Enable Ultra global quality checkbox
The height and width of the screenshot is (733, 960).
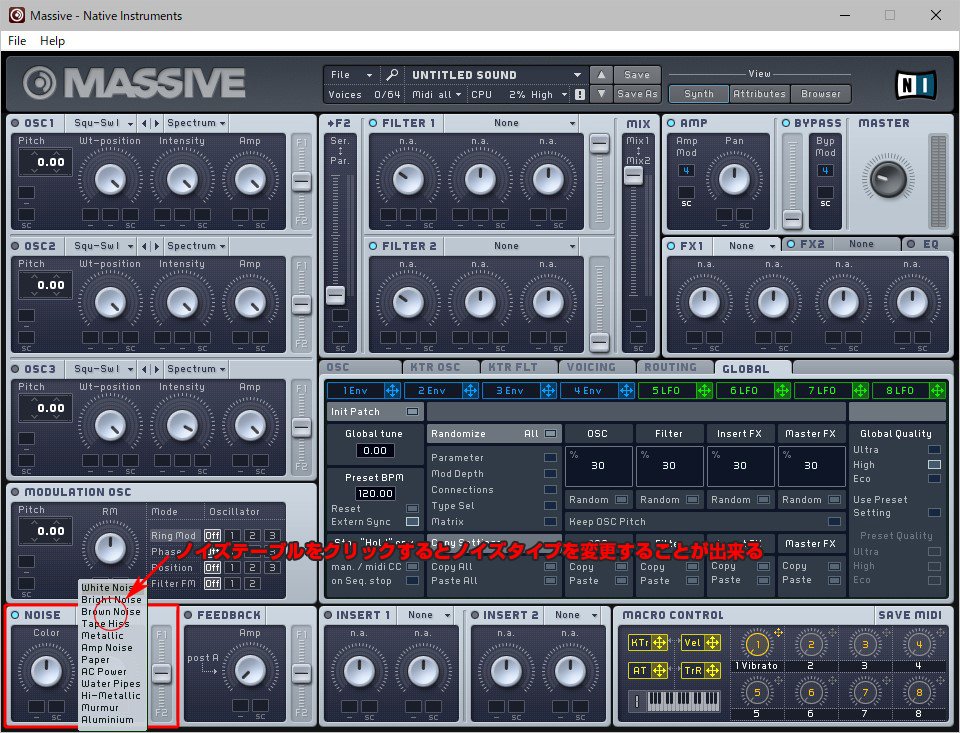934,450
